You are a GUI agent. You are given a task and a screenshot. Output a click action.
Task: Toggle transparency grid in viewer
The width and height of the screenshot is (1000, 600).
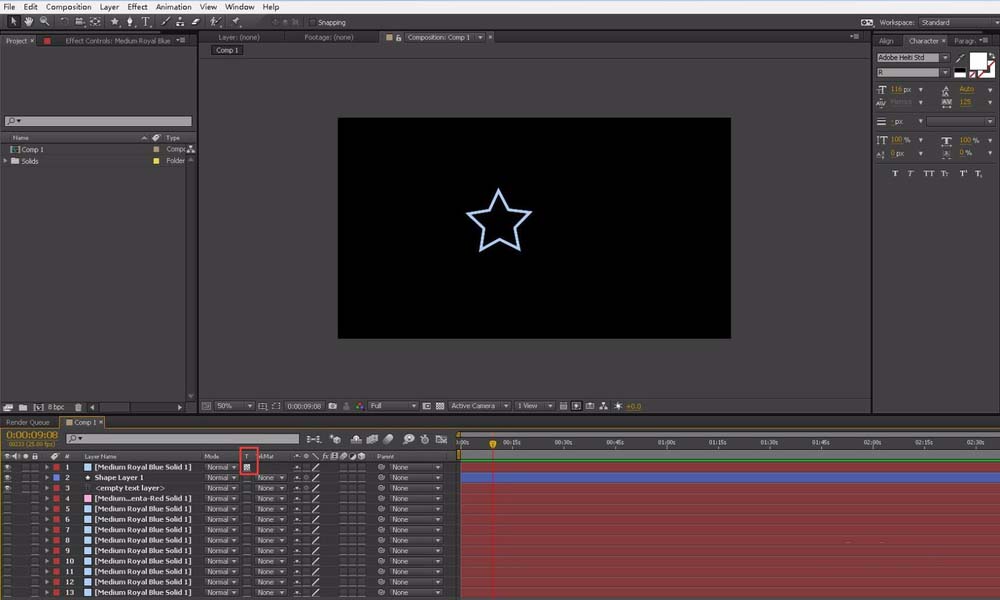click(x=440, y=406)
